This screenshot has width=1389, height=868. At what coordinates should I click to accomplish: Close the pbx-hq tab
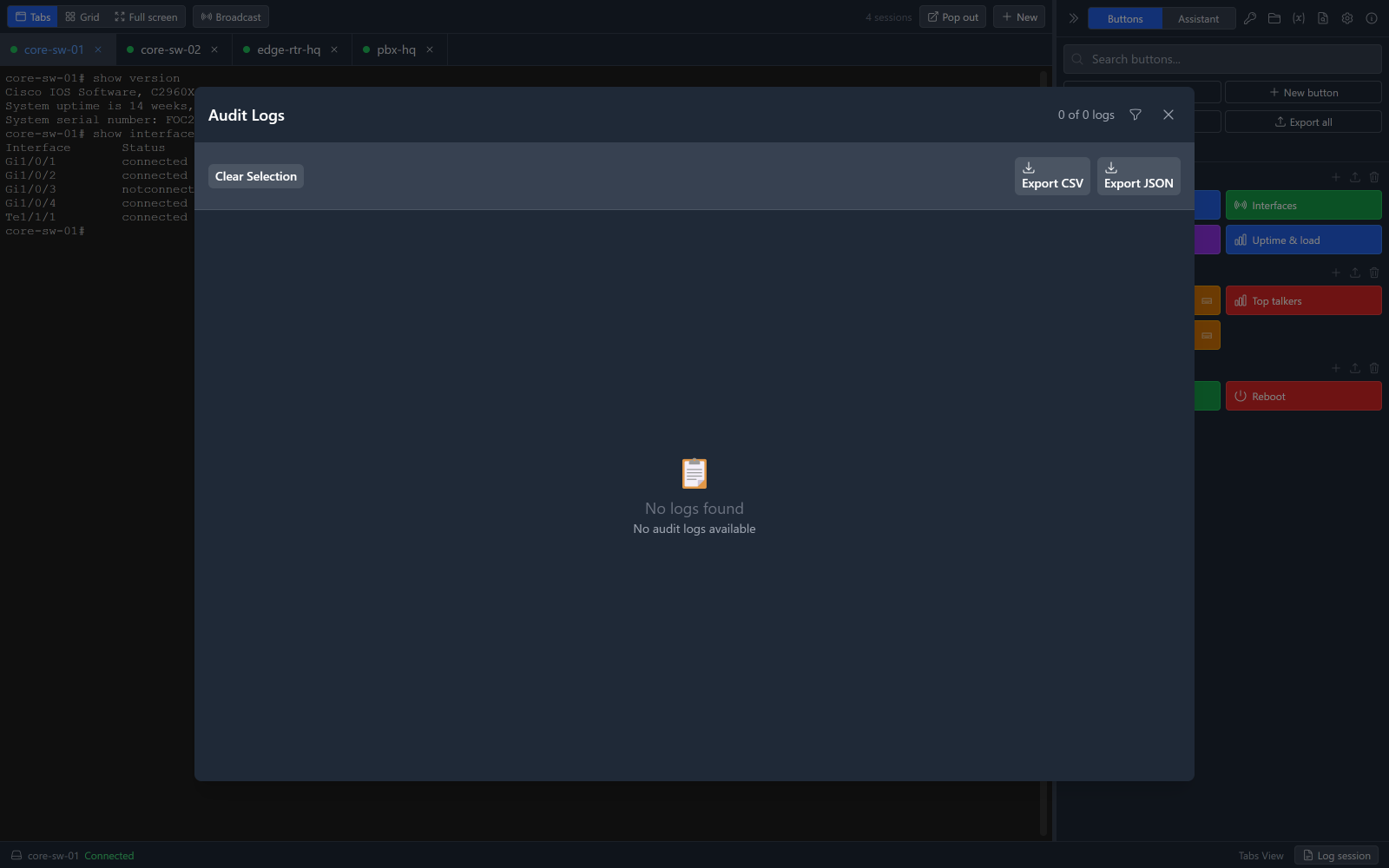coord(430,49)
